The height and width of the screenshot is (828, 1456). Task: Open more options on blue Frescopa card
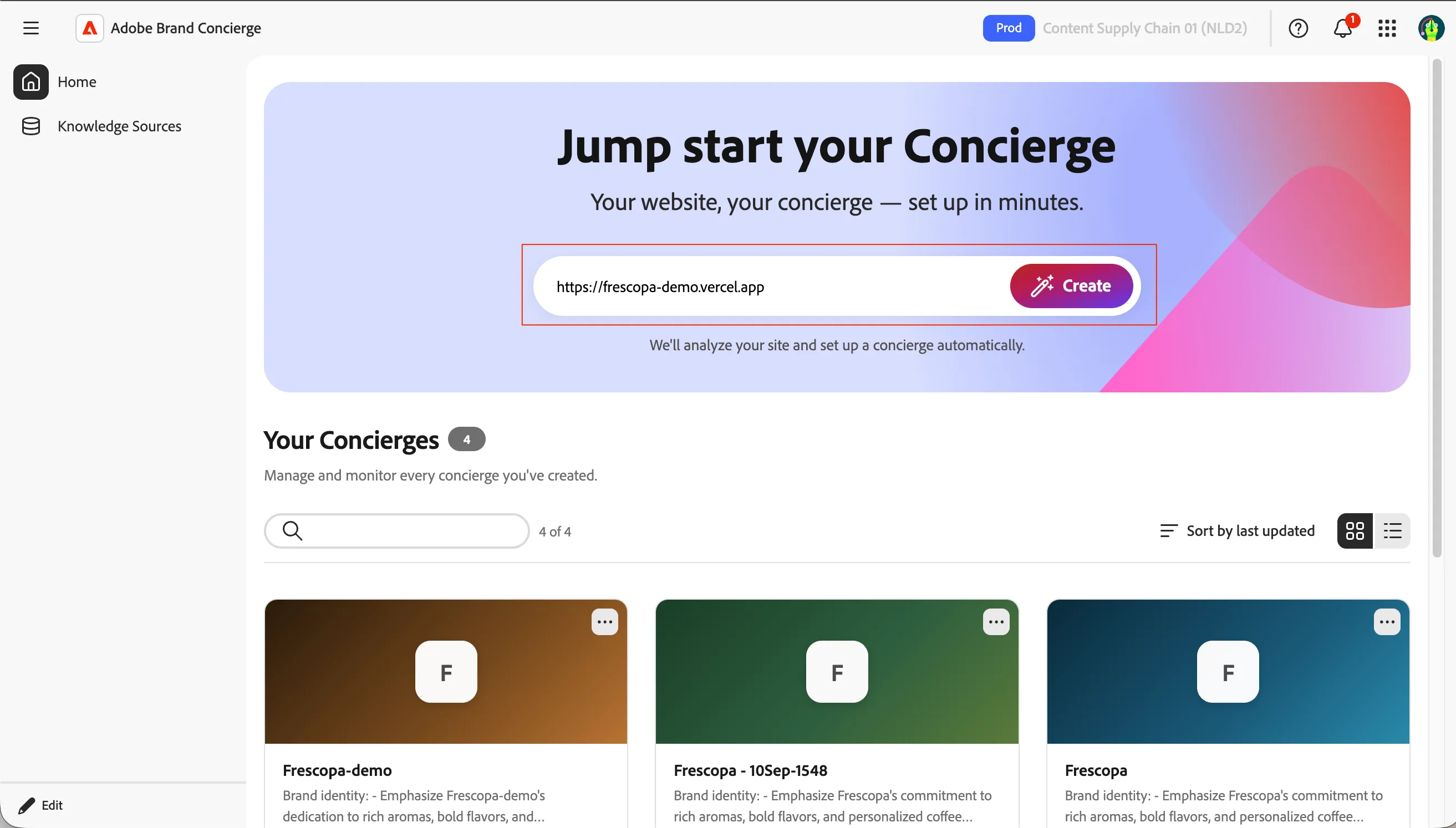click(1387, 622)
